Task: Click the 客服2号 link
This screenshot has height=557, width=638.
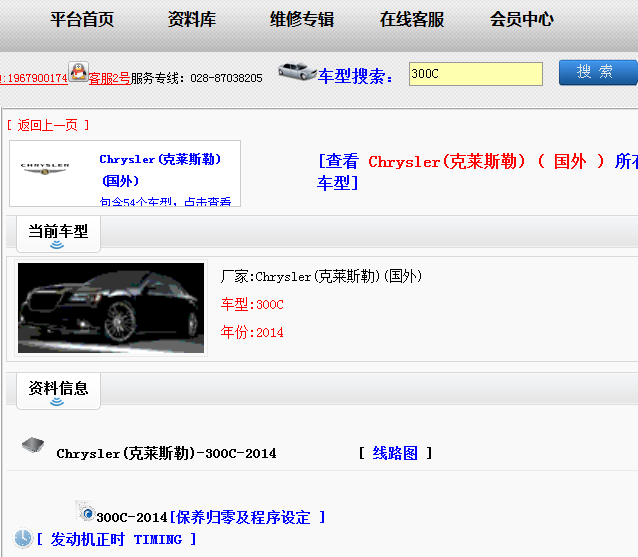Action: coord(109,78)
